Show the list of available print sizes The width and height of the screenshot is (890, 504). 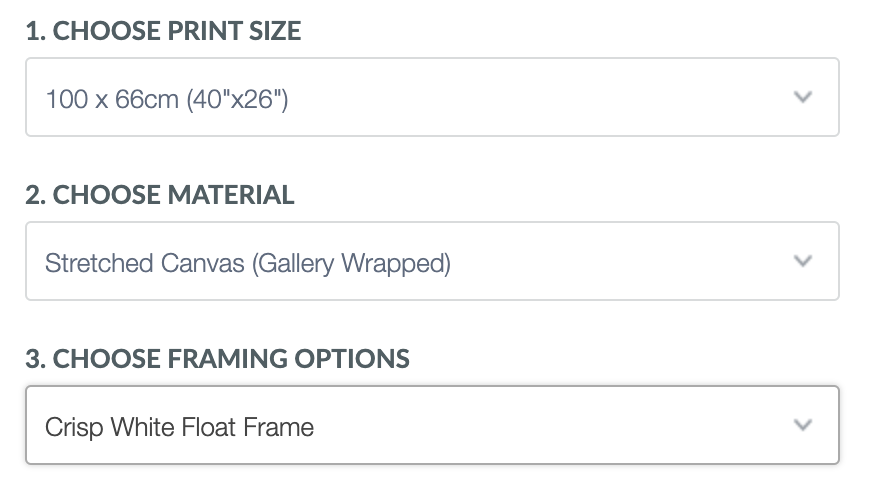432,98
